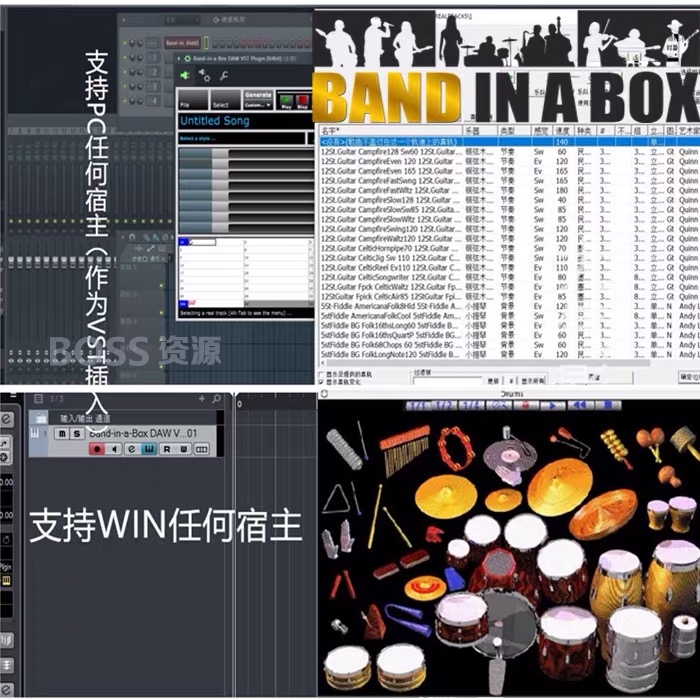Open track visibility list icon beside 3/3
Image resolution: width=700 pixels, height=700 pixels.
click(x=38, y=398)
